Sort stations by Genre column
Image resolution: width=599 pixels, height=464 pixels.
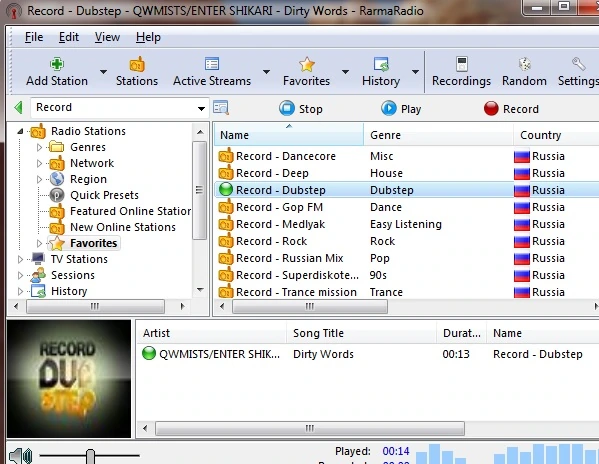pyautogui.click(x=439, y=135)
